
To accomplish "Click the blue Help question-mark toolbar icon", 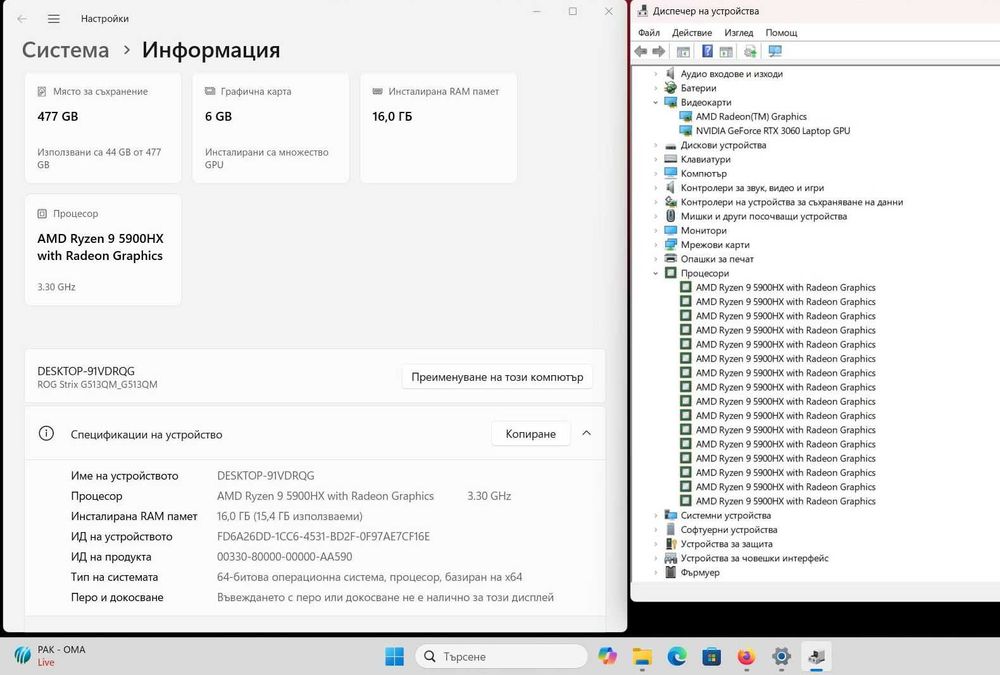I will point(707,51).
